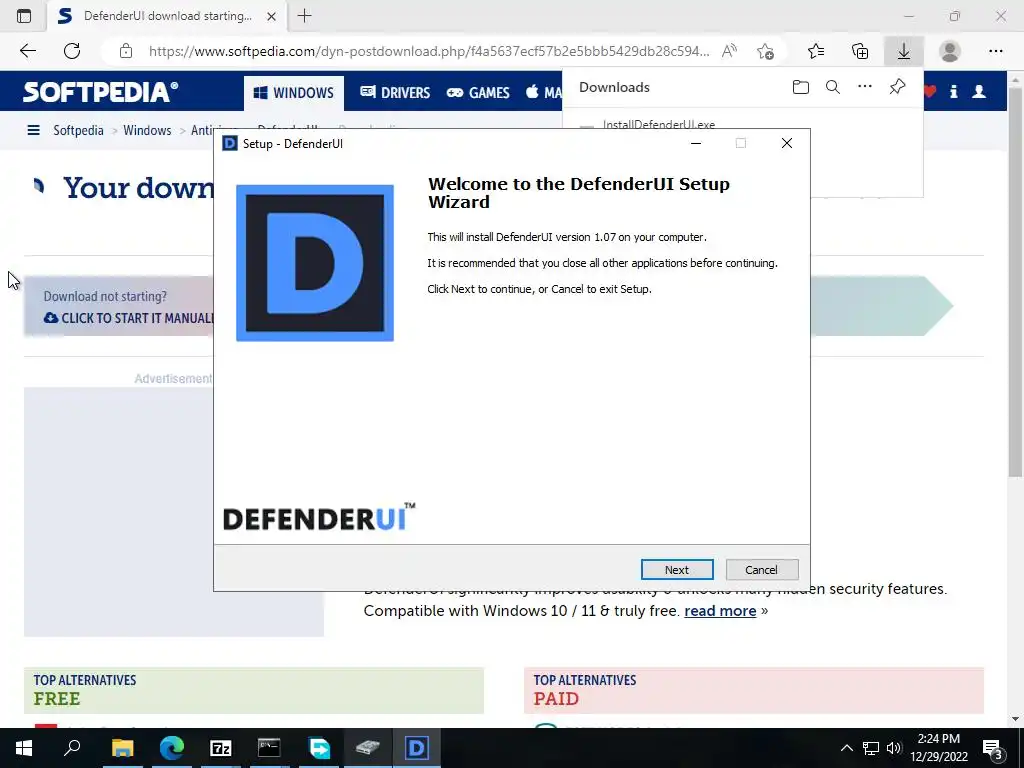Search downloads magnifier icon
The image size is (1024, 768).
(x=833, y=87)
